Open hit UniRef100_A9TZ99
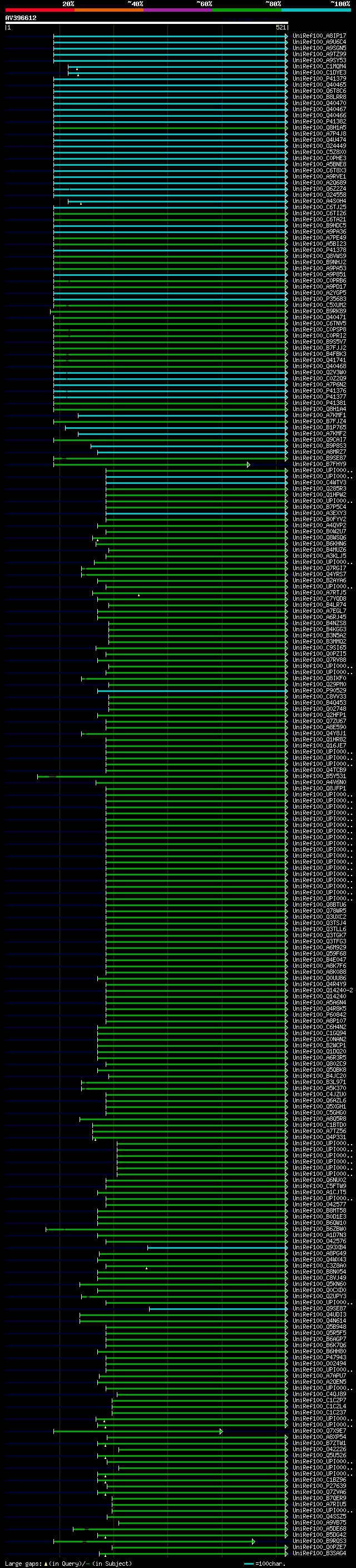Image resolution: width=356 pixels, height=1568 pixels. pyautogui.click(x=319, y=54)
